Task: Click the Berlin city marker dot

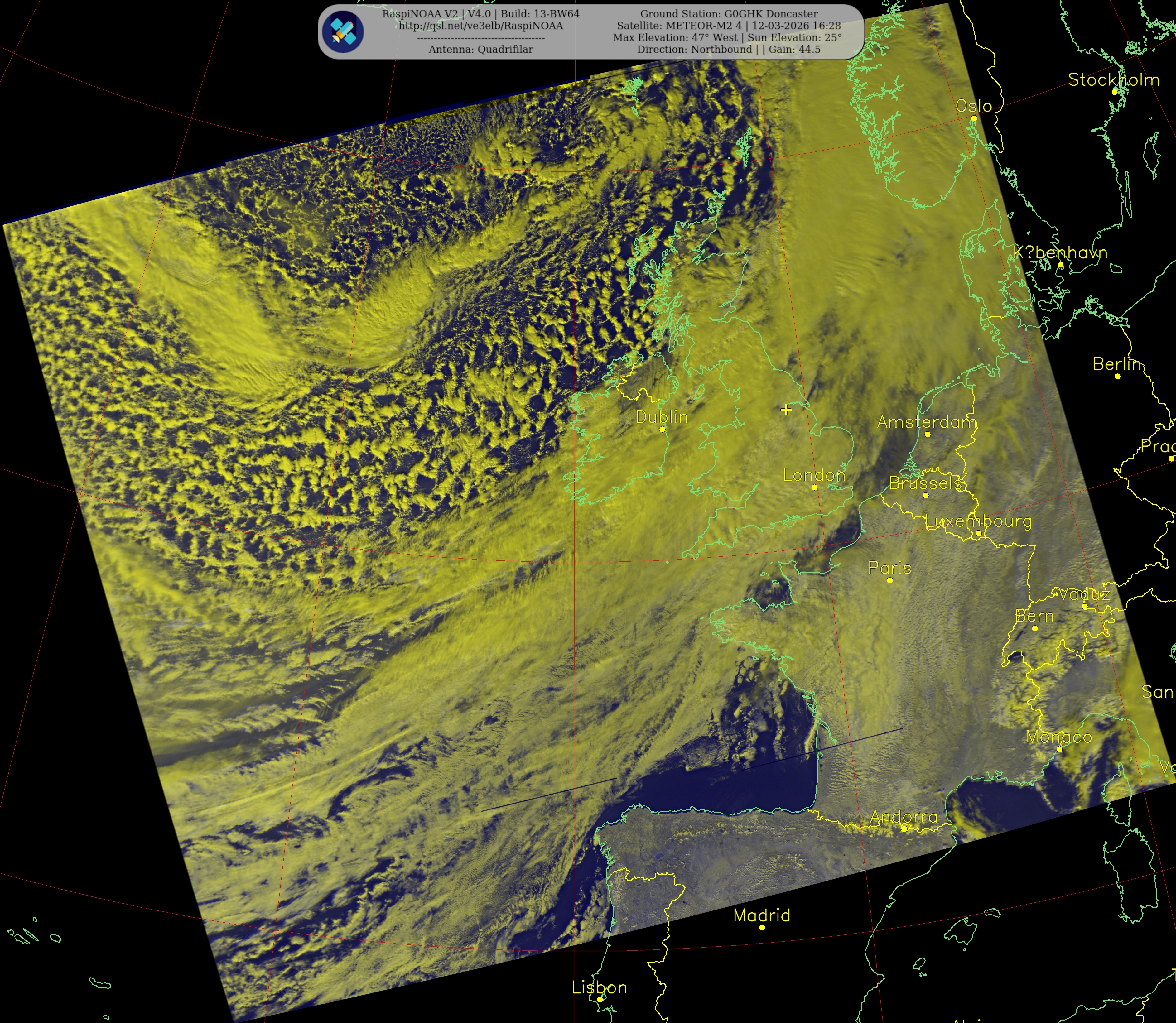Action: click(1117, 376)
